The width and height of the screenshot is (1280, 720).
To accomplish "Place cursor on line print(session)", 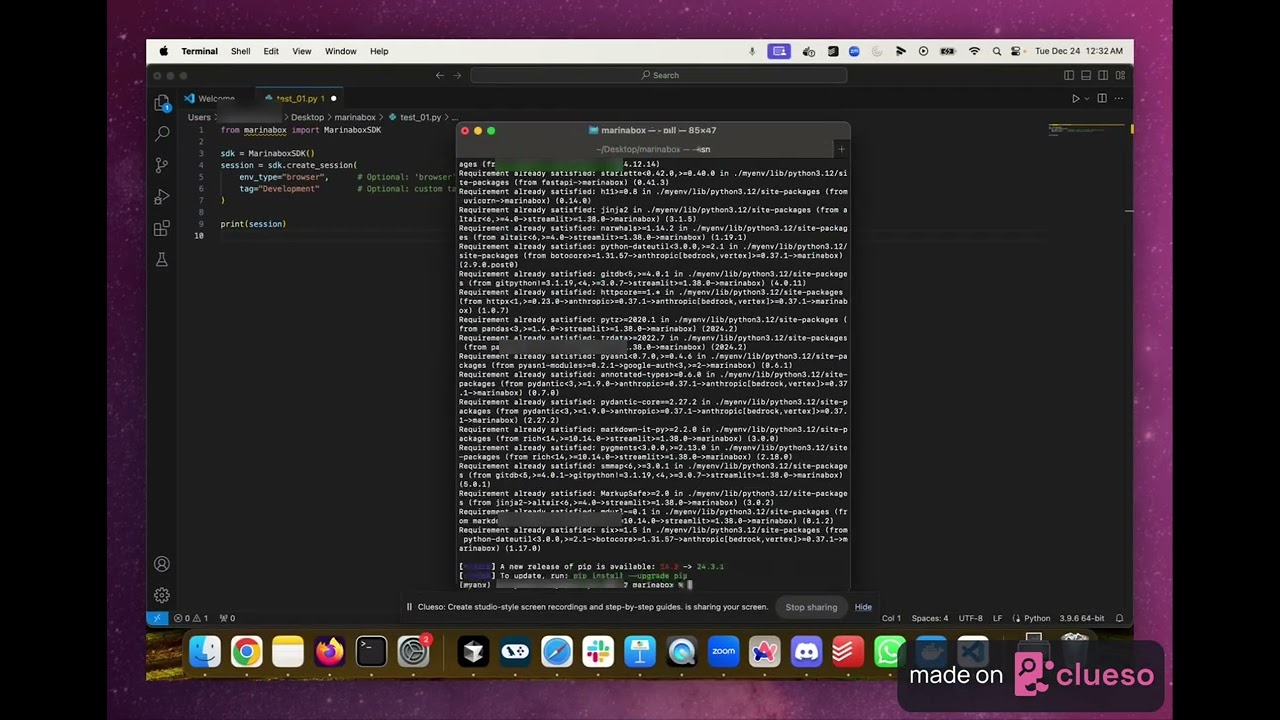I will [253, 224].
